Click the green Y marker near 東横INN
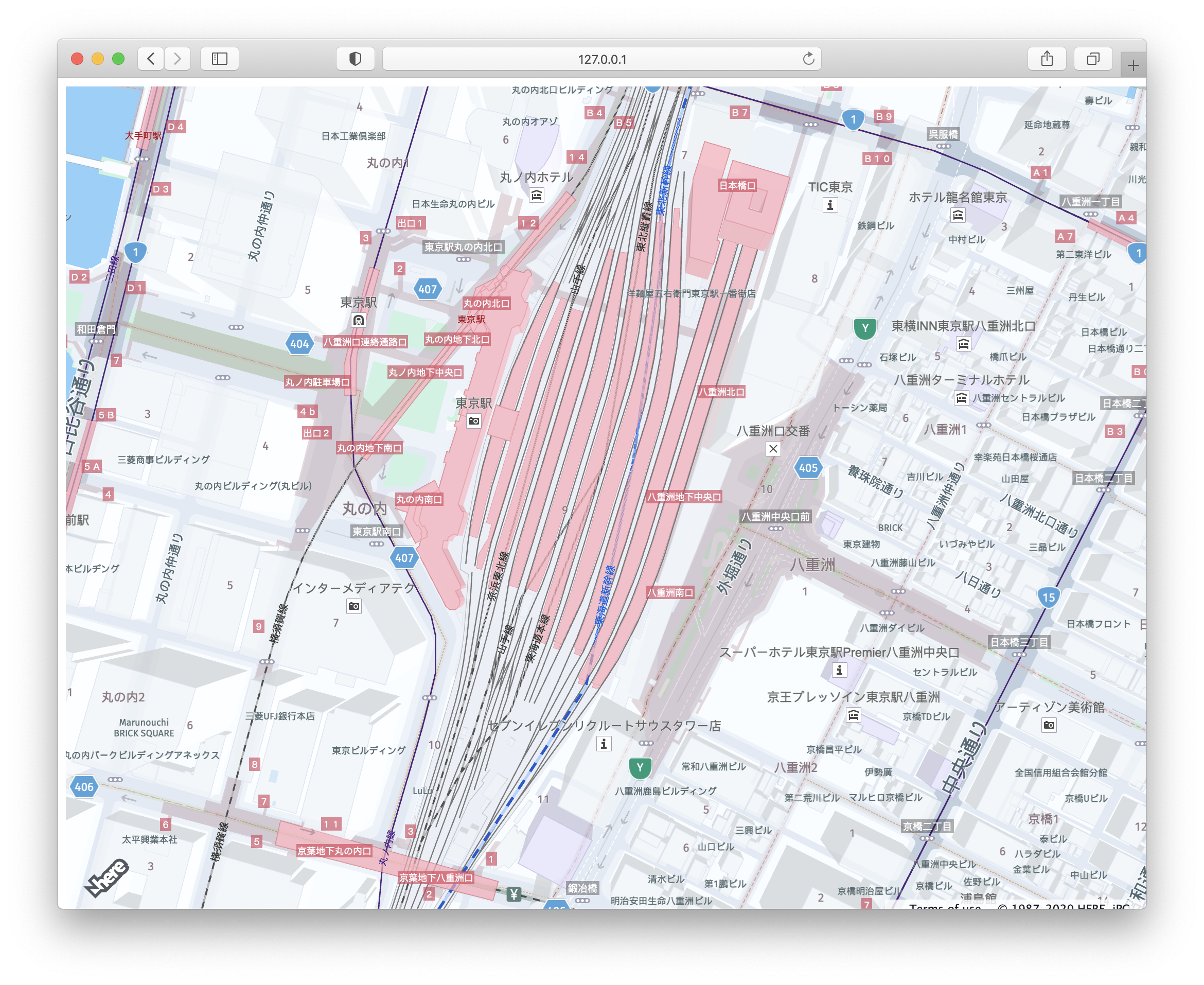1204x985 pixels. pos(865,328)
